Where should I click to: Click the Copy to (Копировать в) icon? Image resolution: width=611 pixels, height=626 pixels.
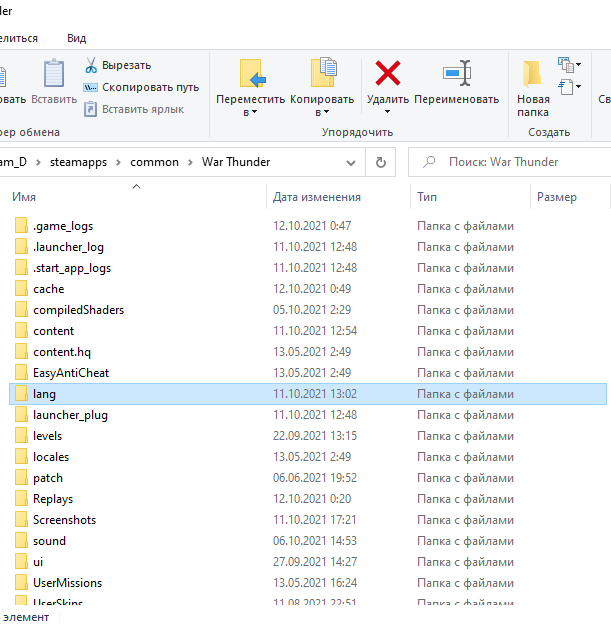(324, 72)
